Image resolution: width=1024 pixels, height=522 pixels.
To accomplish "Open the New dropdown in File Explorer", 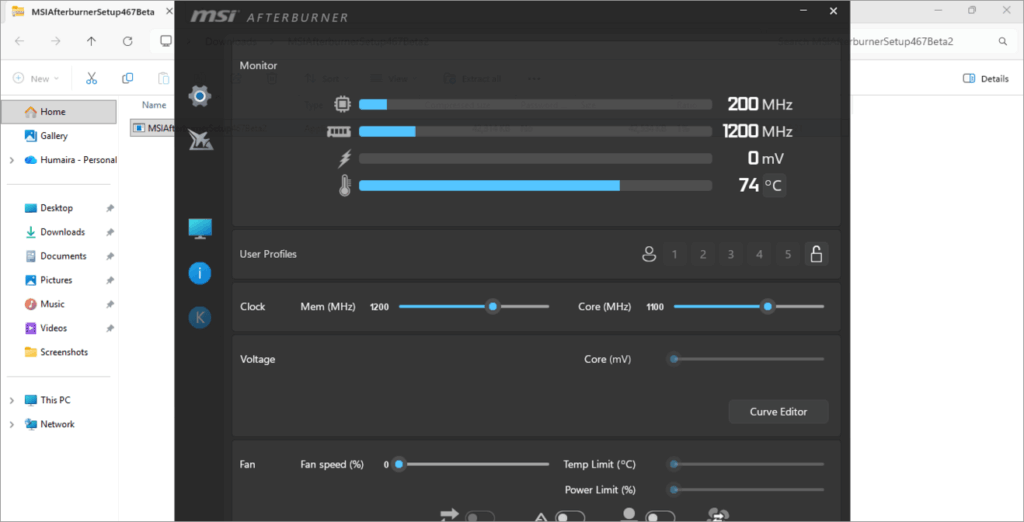I will click(x=36, y=78).
